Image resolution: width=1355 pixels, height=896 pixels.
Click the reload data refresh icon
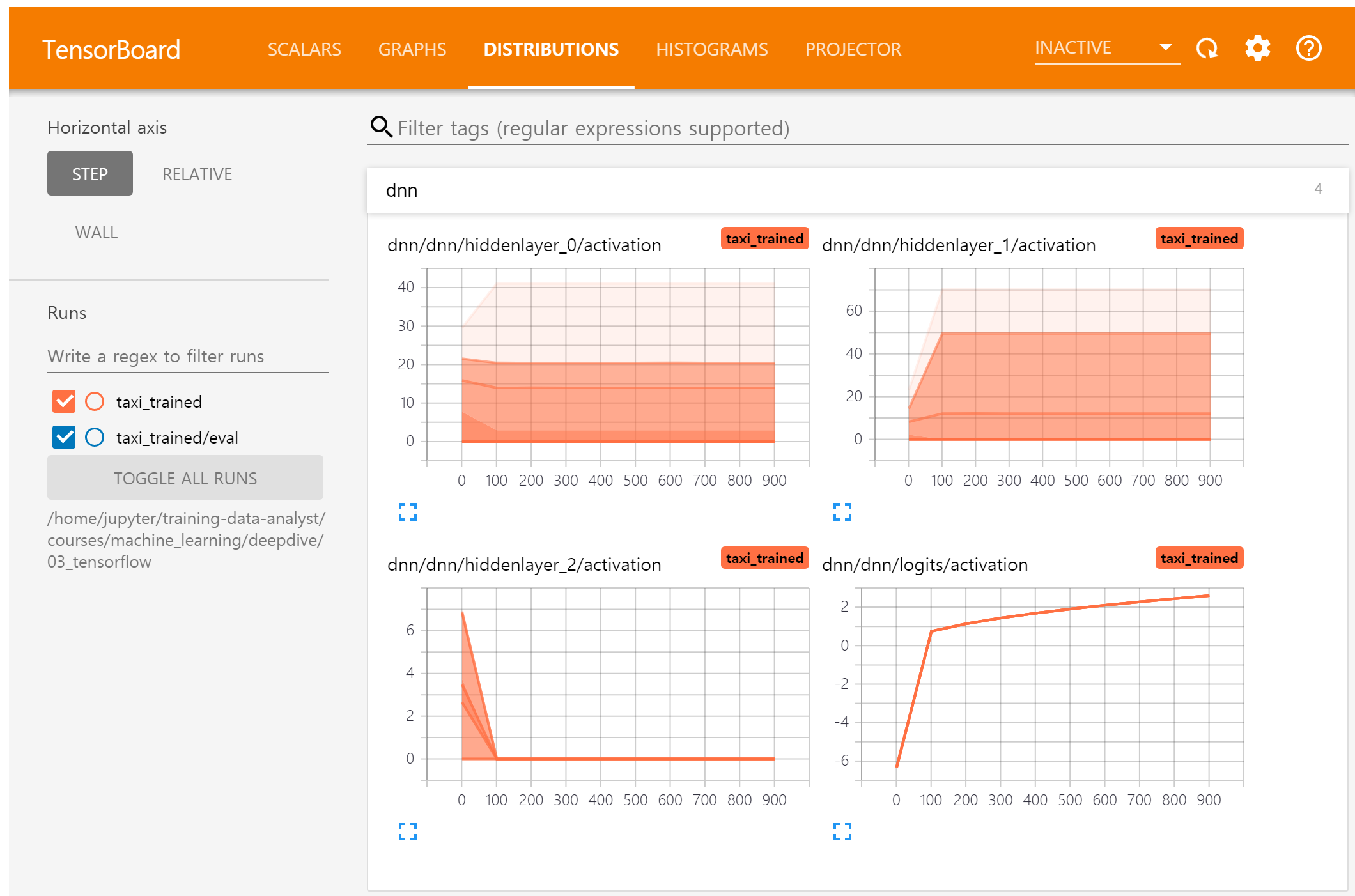(1207, 49)
